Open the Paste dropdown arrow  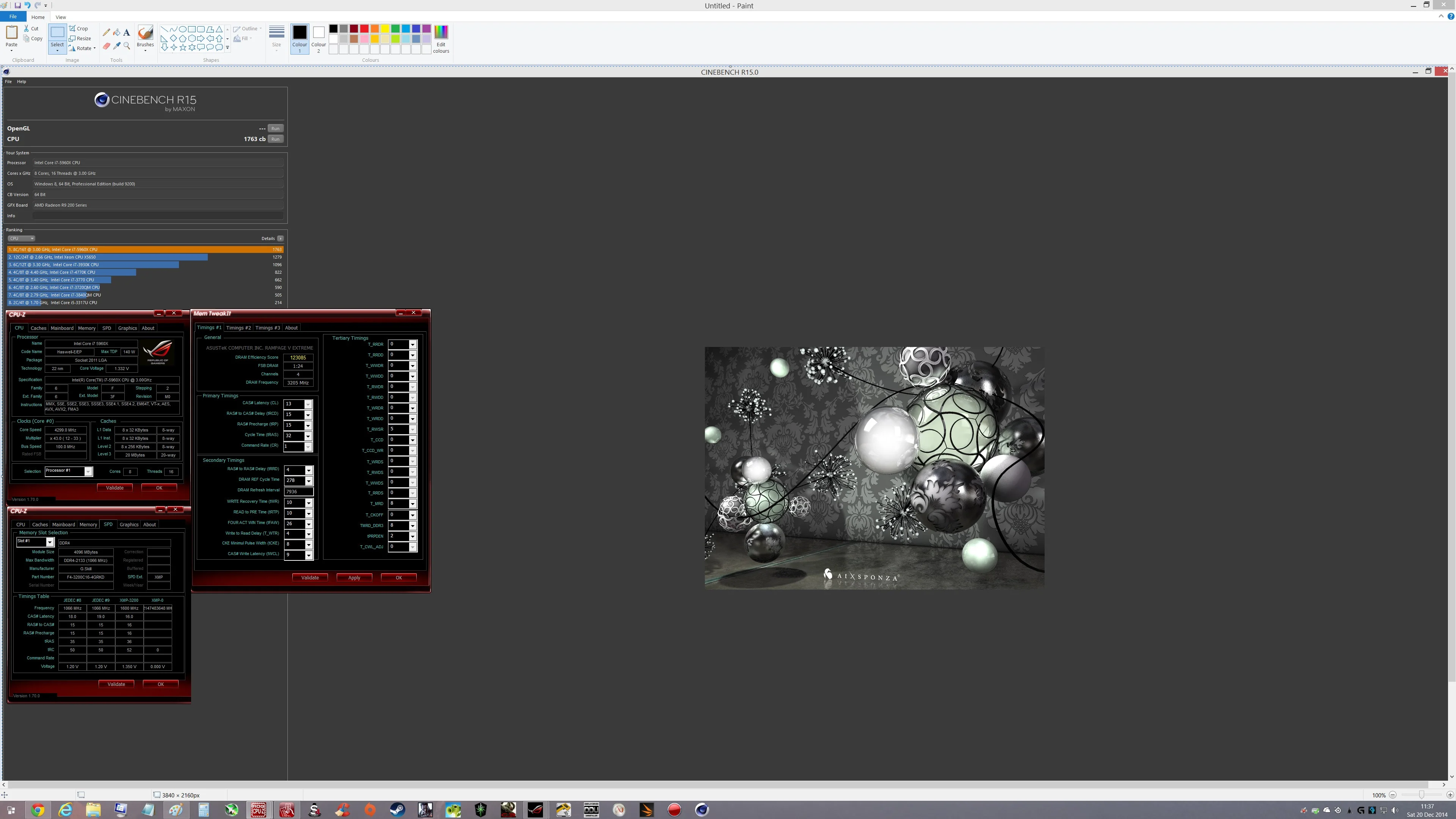coord(11,50)
